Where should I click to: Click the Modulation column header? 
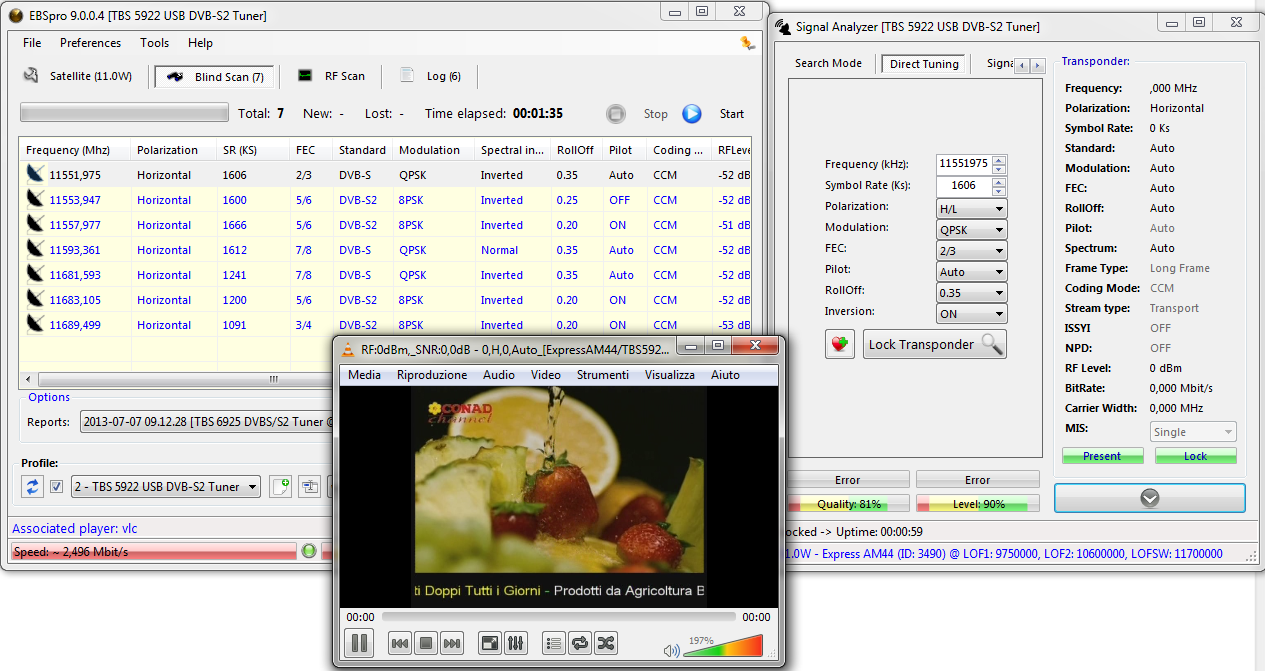(433, 150)
